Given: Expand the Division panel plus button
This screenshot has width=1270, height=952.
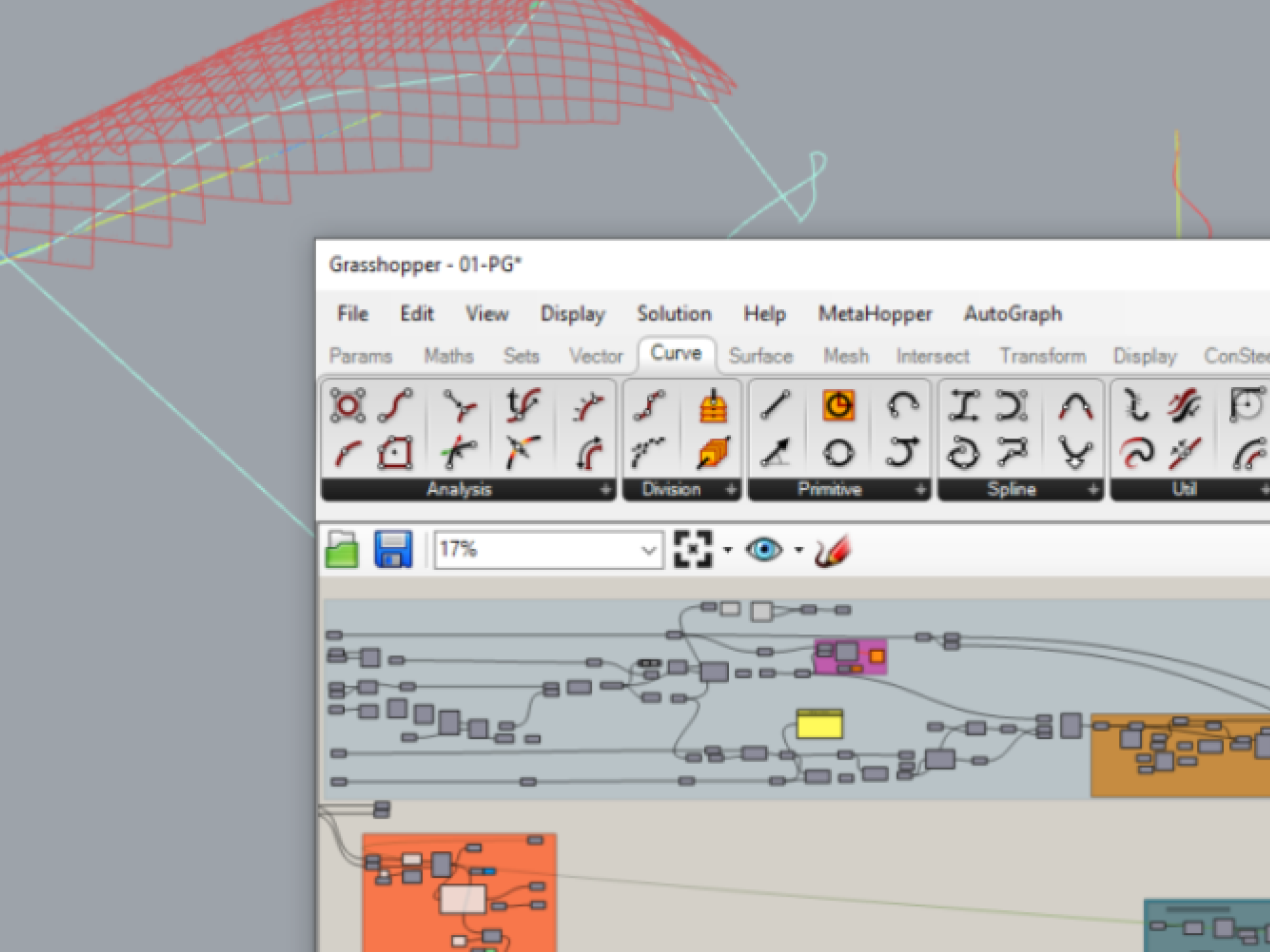Looking at the screenshot, I should [x=732, y=489].
